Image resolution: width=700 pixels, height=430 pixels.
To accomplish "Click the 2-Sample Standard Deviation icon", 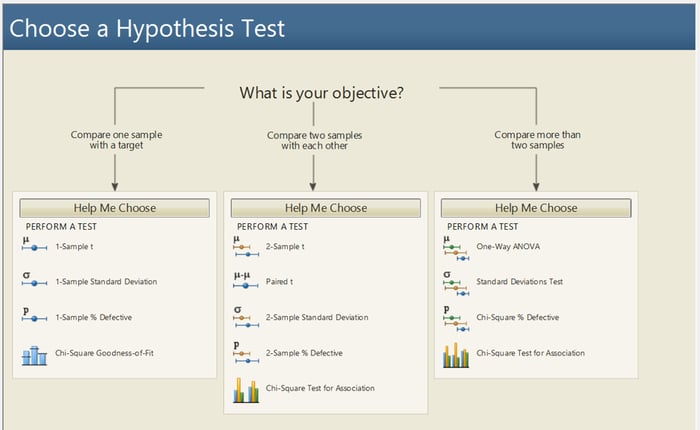I will 245,317.
